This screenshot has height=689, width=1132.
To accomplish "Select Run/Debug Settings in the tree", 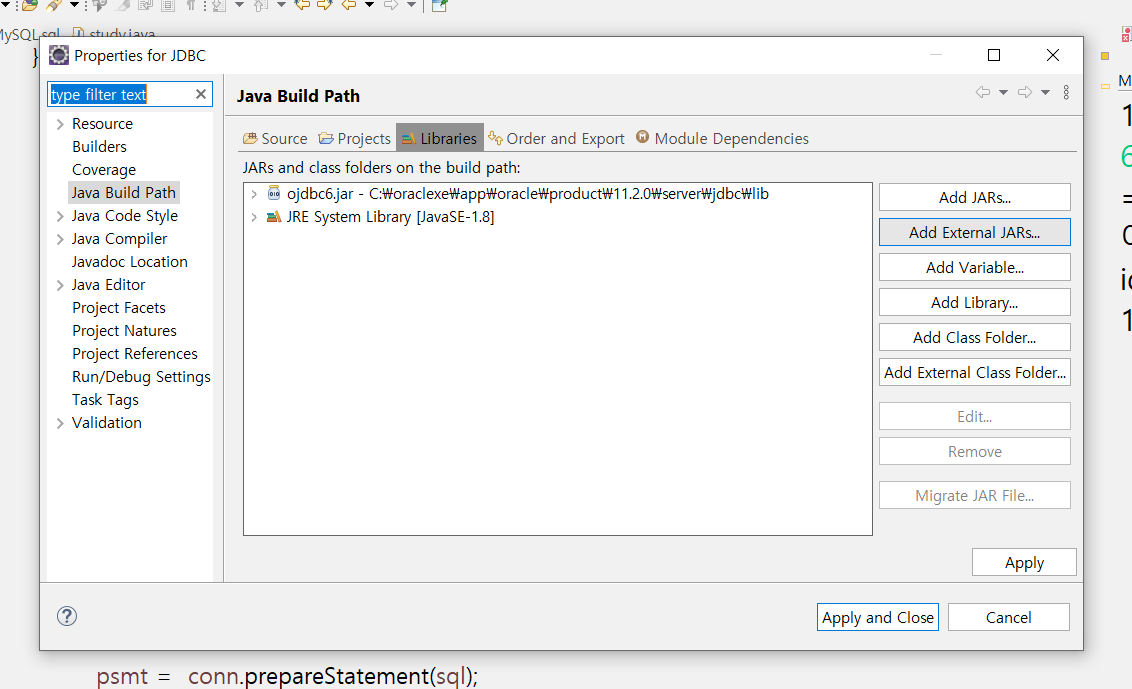I will pos(142,377).
